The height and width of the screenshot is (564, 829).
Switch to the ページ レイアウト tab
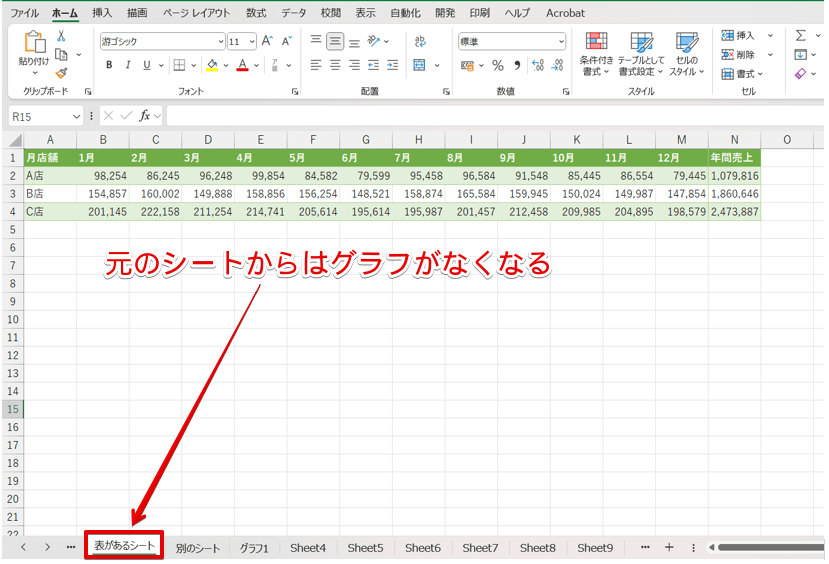coord(196,13)
